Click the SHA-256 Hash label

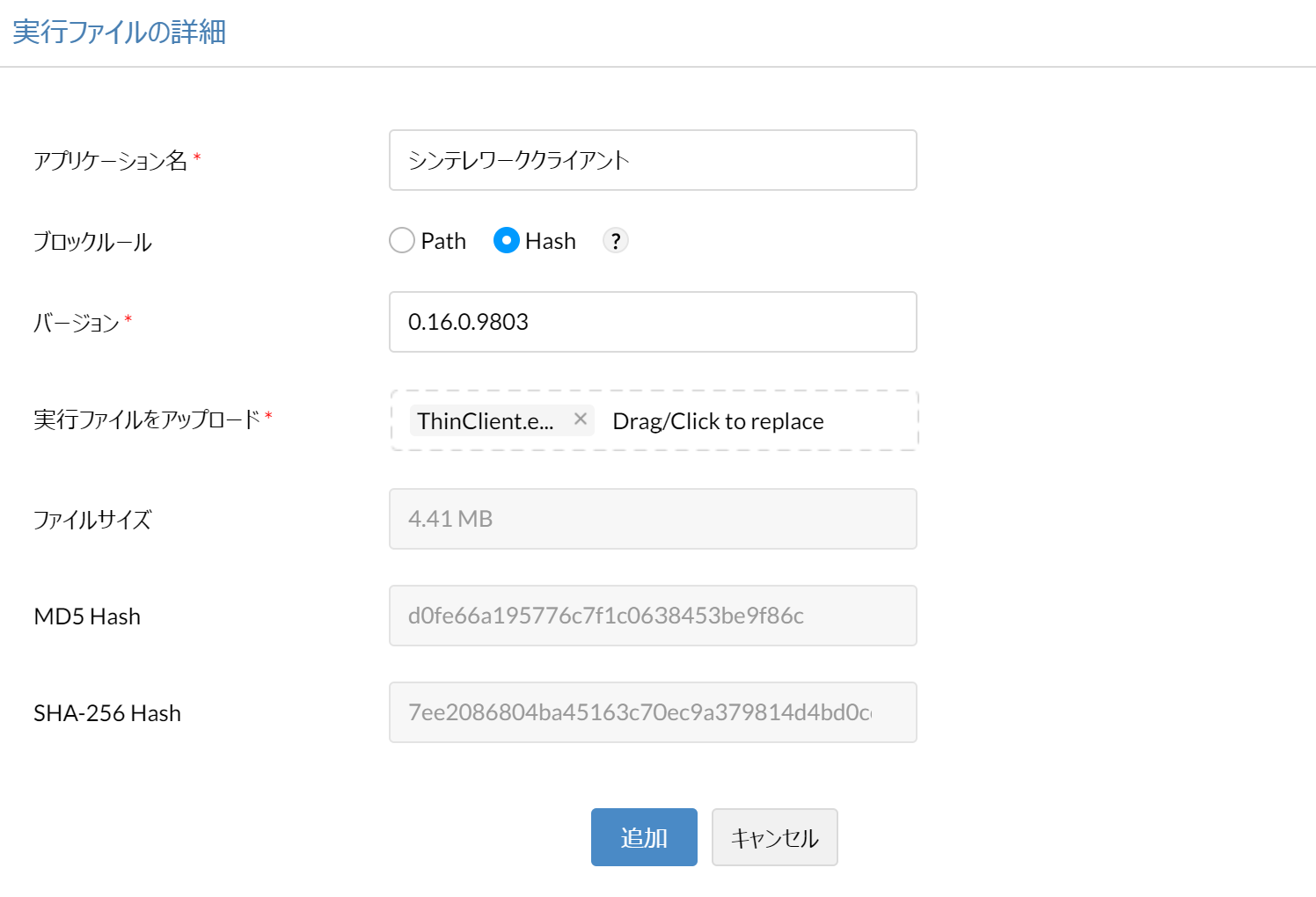coord(107,713)
